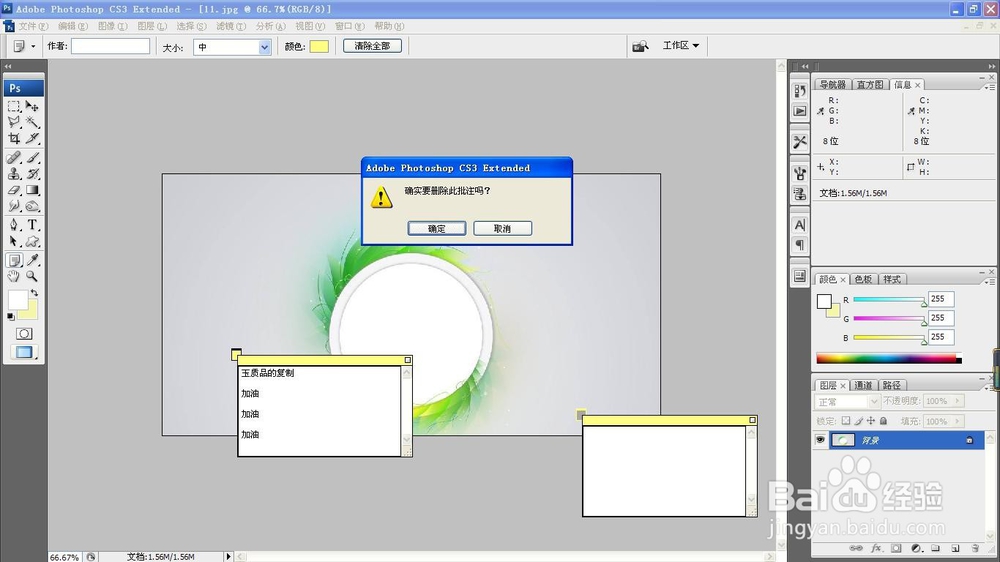This screenshot has width=1000, height=562.
Task: Select the Move tool
Action: click(x=33, y=107)
